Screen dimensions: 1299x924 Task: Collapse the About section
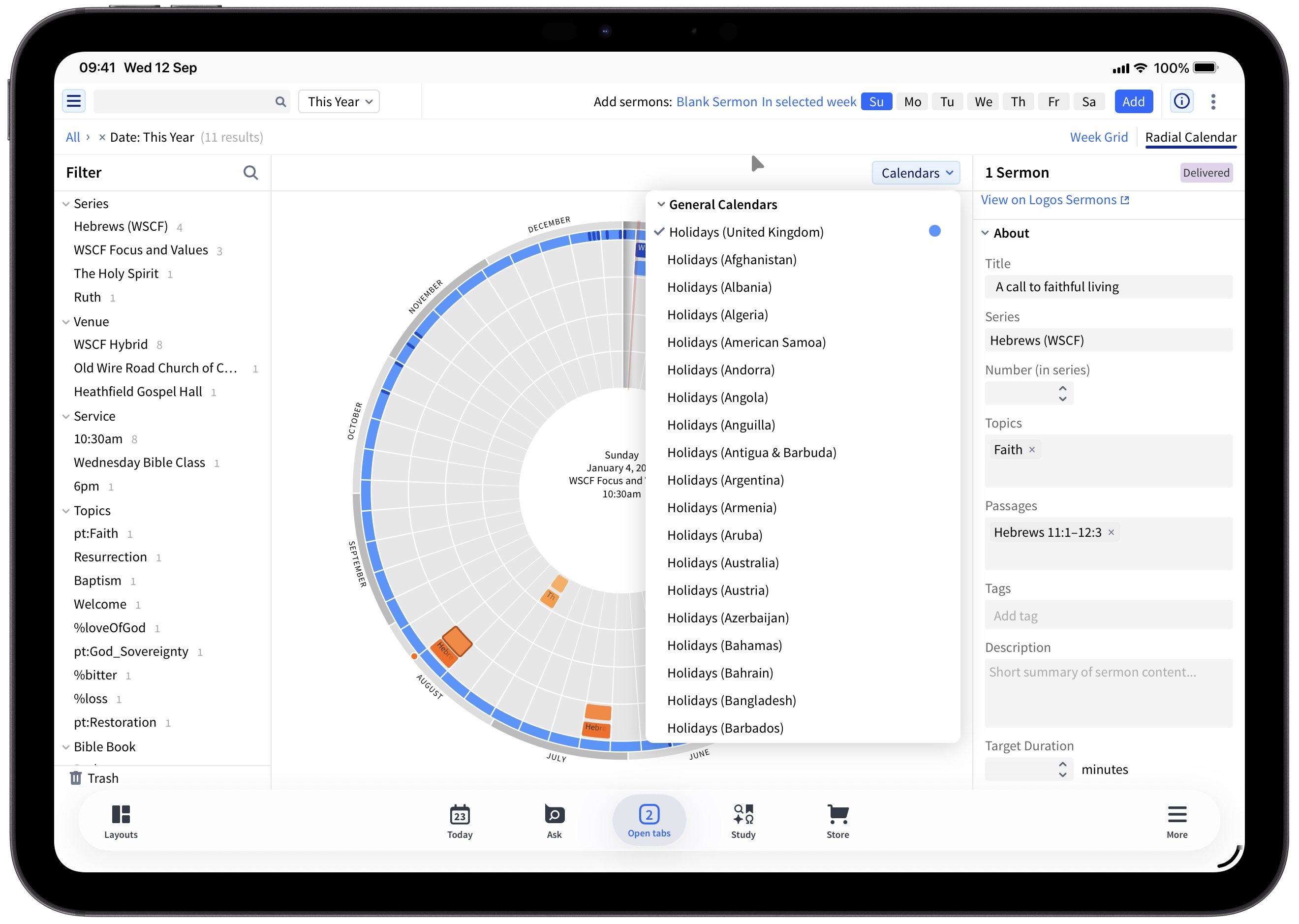(x=985, y=233)
